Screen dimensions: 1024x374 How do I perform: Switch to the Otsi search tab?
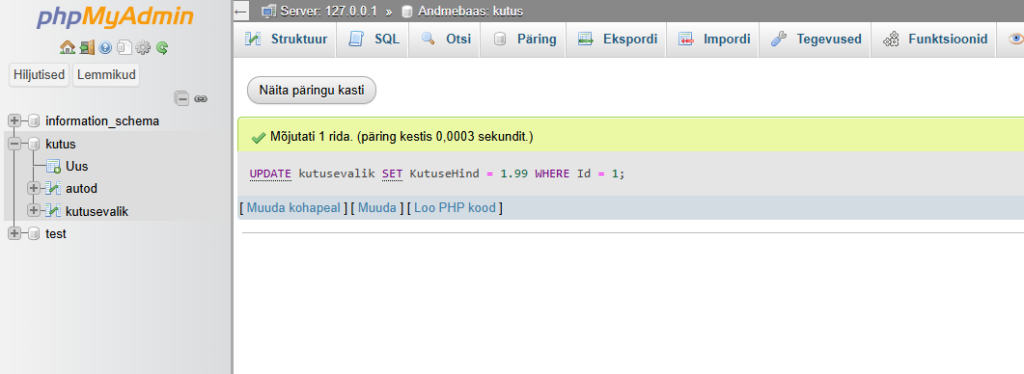tap(445, 39)
